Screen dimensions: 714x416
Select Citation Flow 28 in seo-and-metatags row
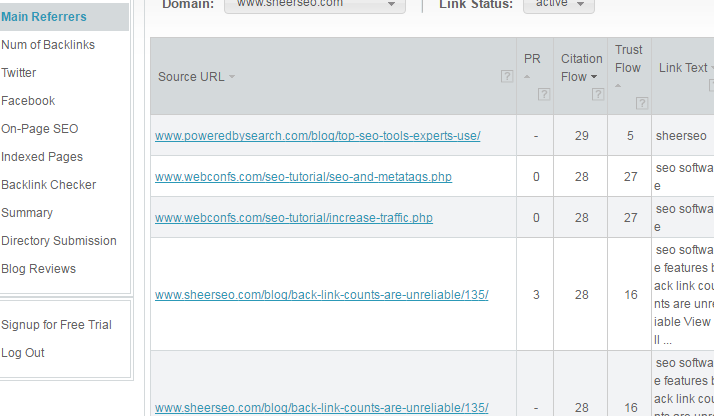(x=581, y=177)
